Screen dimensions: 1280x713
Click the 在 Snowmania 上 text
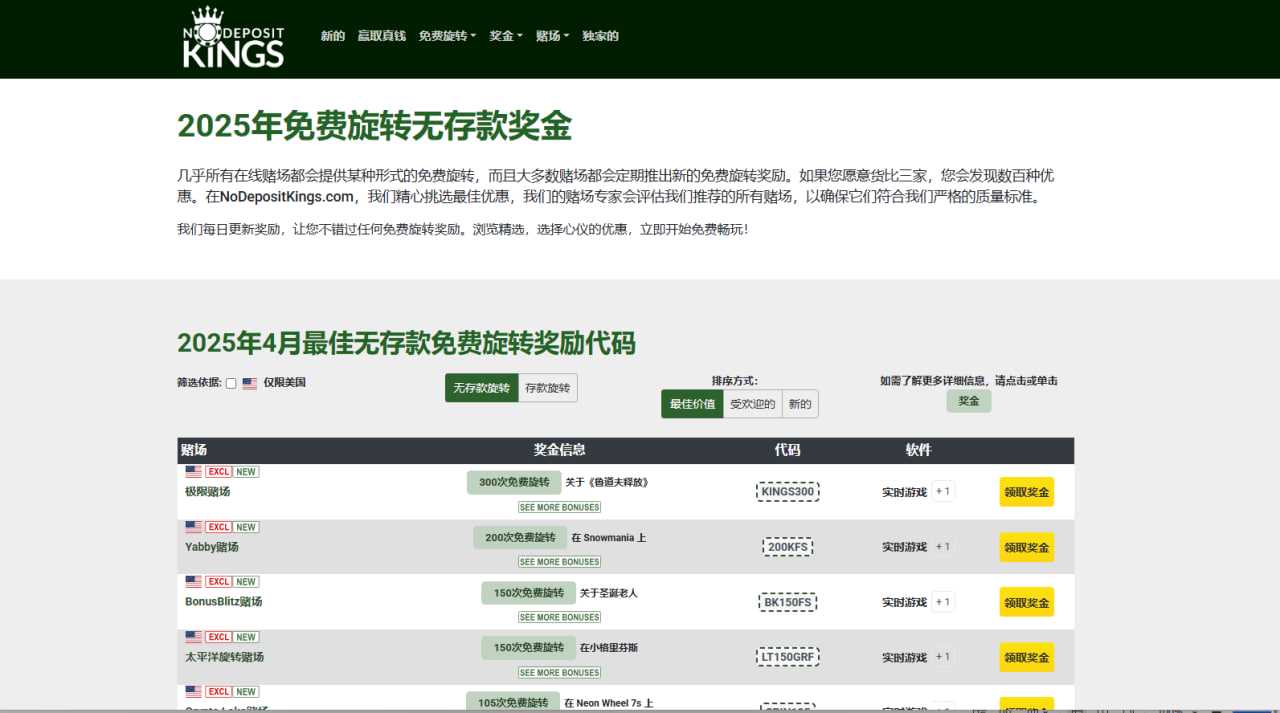click(x=609, y=537)
